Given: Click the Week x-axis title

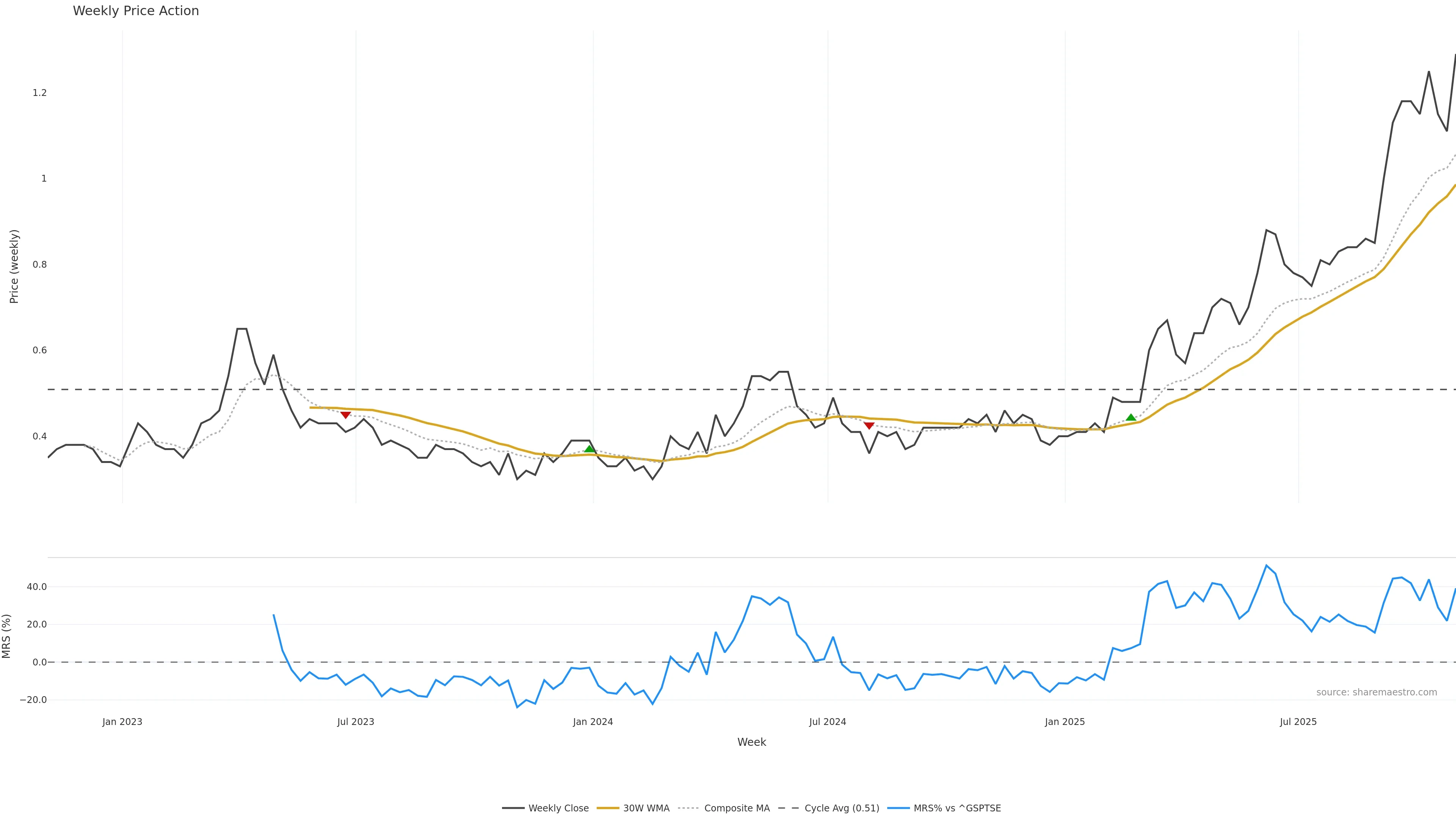Looking at the screenshot, I should click(751, 742).
